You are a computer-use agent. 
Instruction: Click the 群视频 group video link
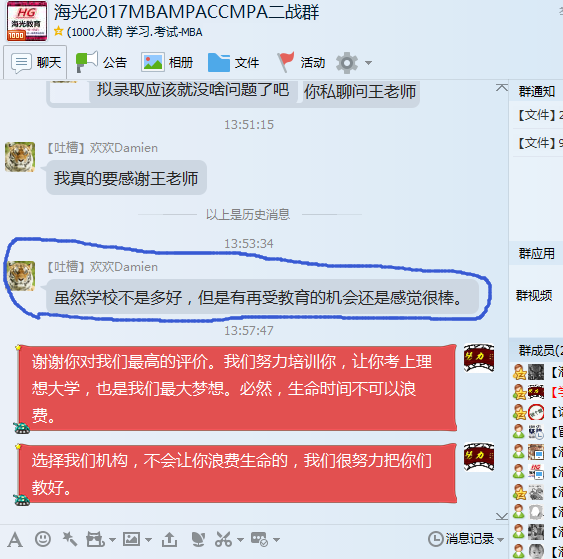click(x=534, y=295)
